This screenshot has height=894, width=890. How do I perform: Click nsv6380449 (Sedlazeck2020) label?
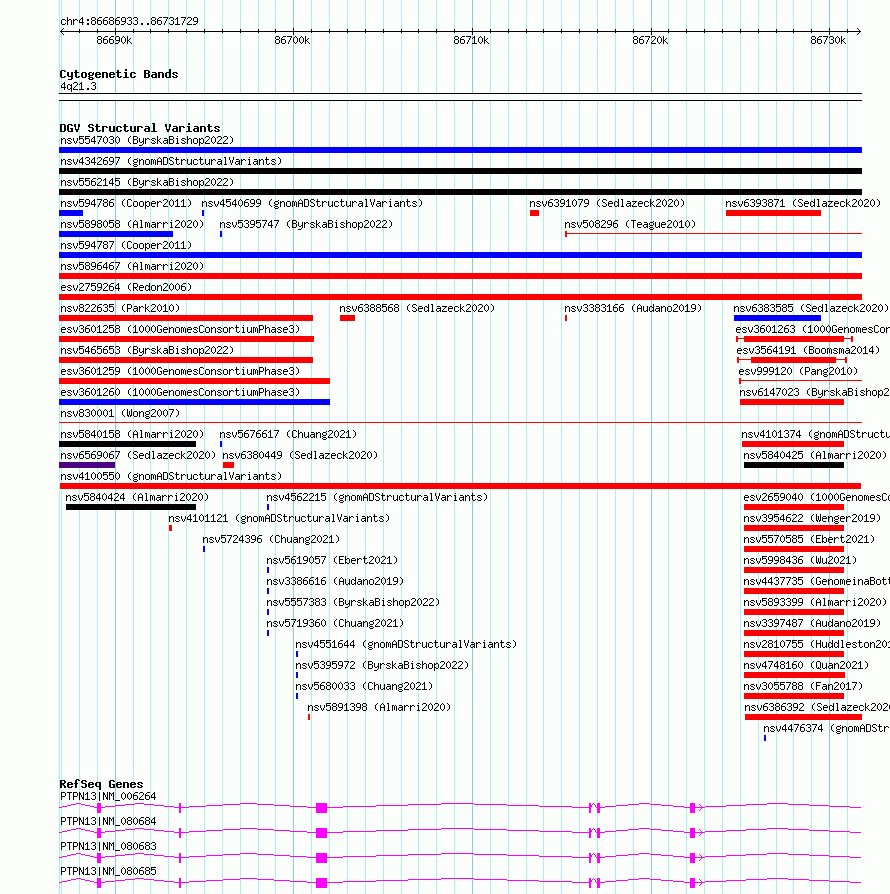pyautogui.click(x=300, y=456)
